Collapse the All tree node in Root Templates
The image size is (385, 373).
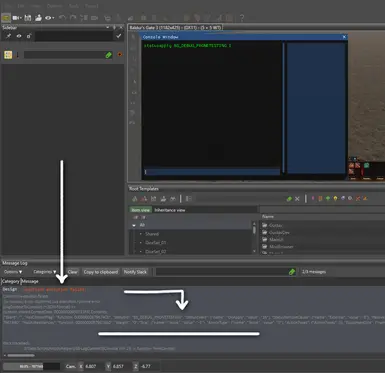134,225
